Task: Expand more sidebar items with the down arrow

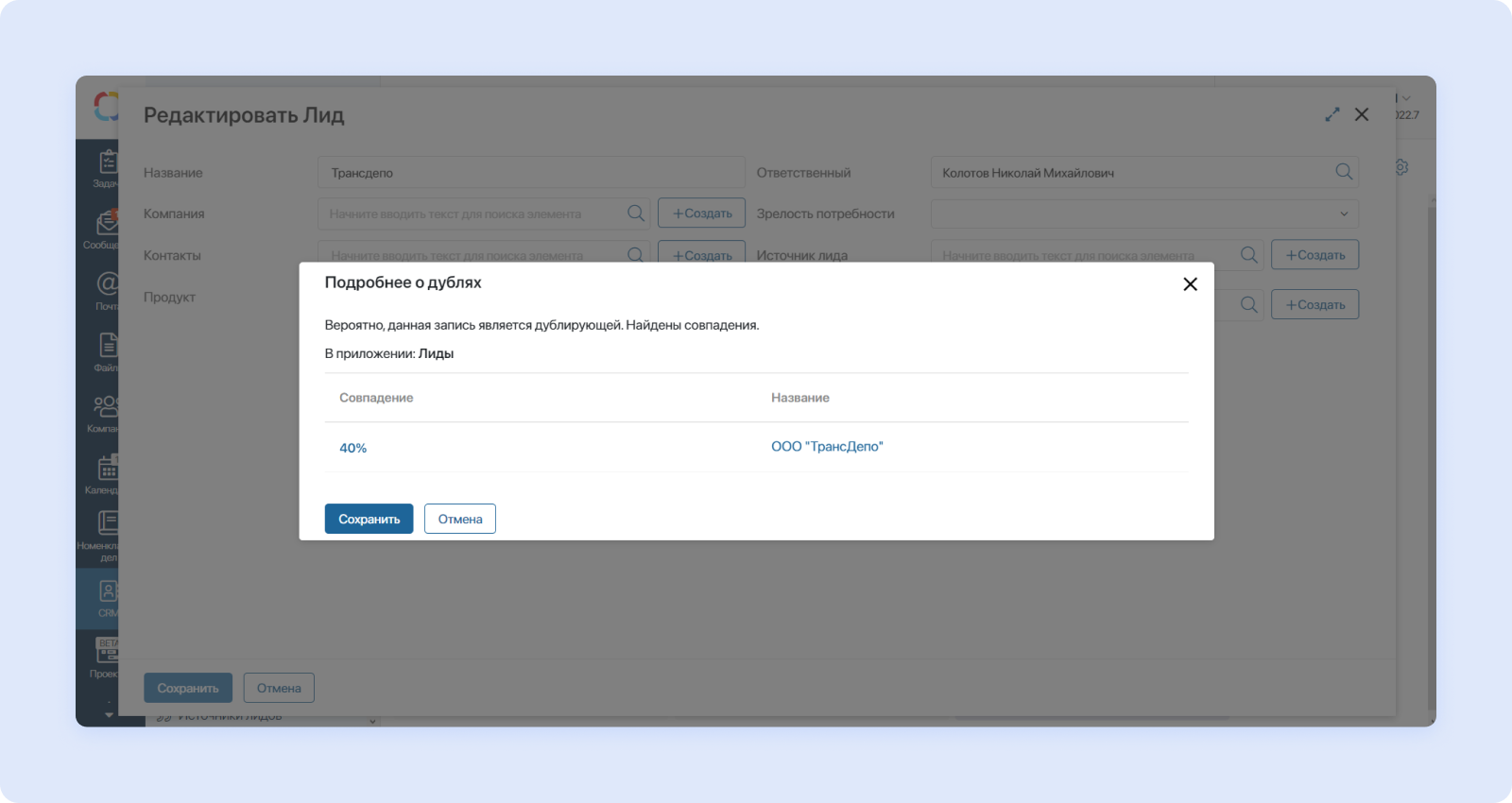Action: click(109, 714)
